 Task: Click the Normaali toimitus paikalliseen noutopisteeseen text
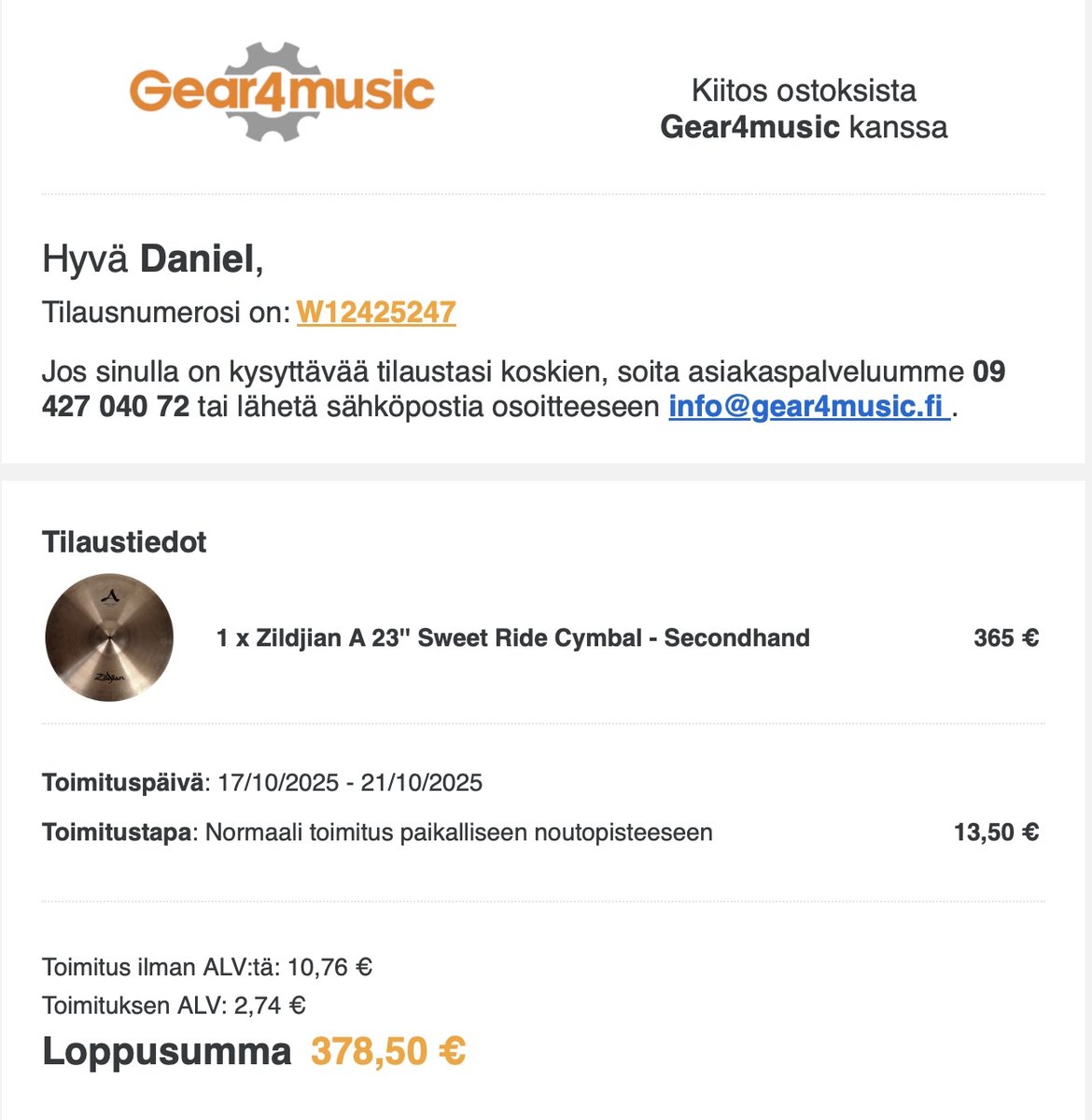458,833
